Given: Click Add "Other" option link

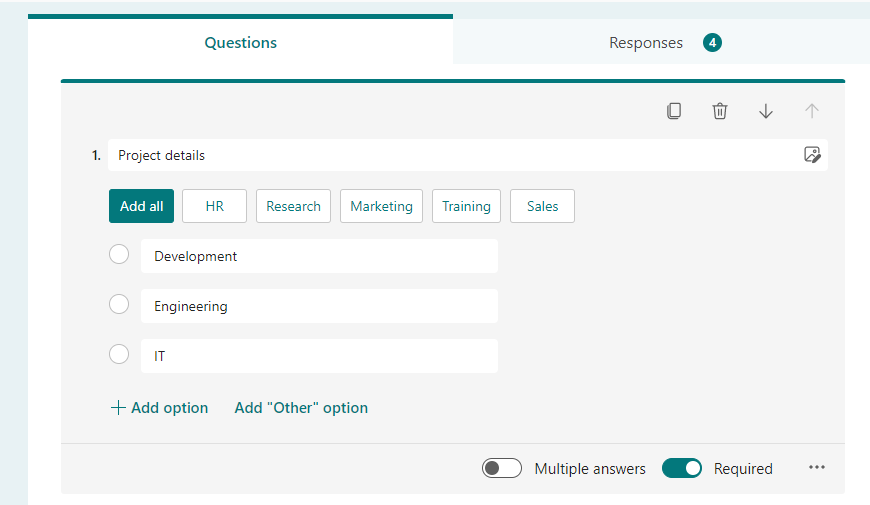Looking at the screenshot, I should pos(301,408).
